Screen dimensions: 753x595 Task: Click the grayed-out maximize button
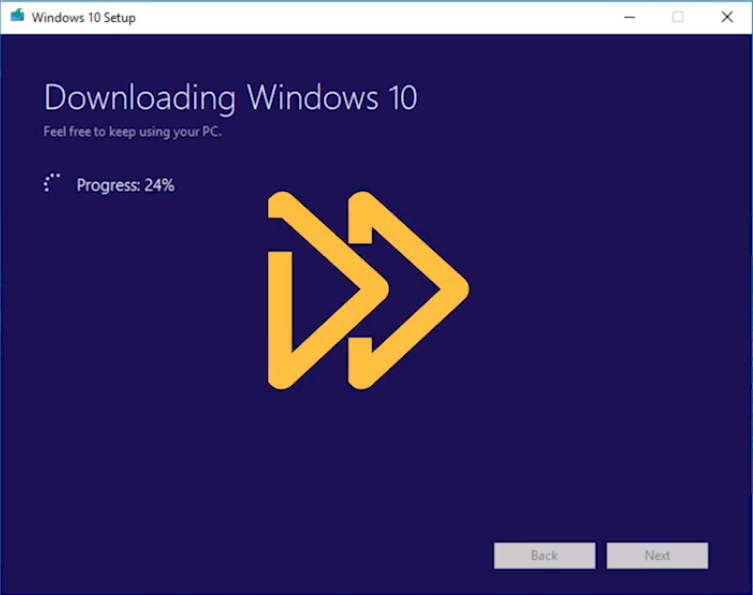[x=678, y=17]
